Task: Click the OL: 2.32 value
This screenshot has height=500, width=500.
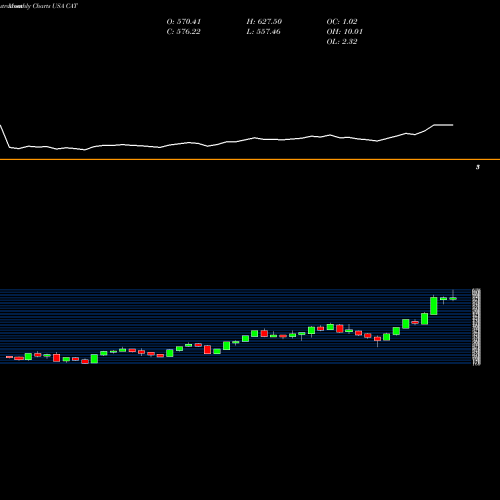Action: click(x=342, y=42)
